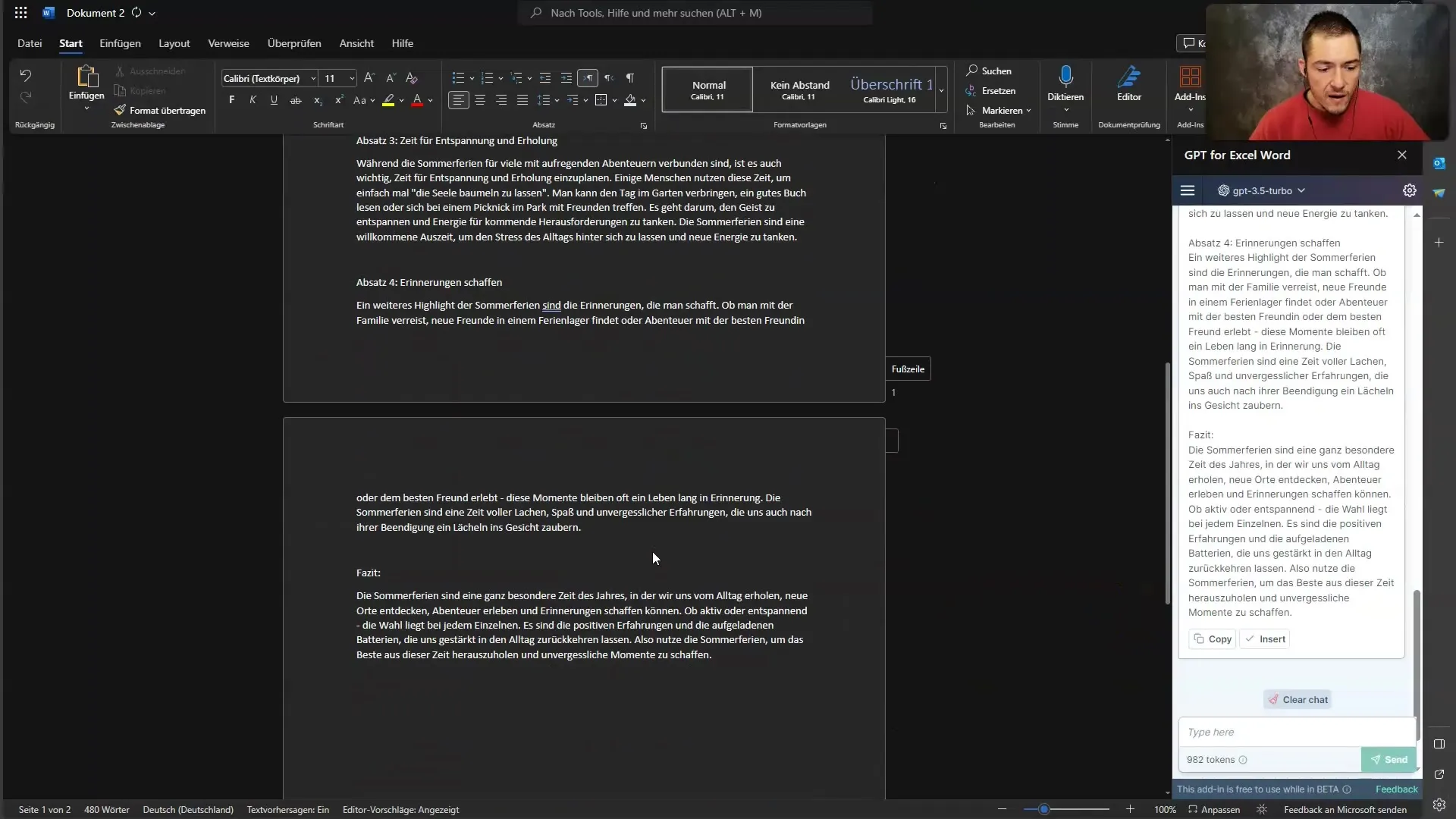The image size is (1456, 819).
Task: Click the Überprüfen ribbon tab
Action: pos(293,43)
